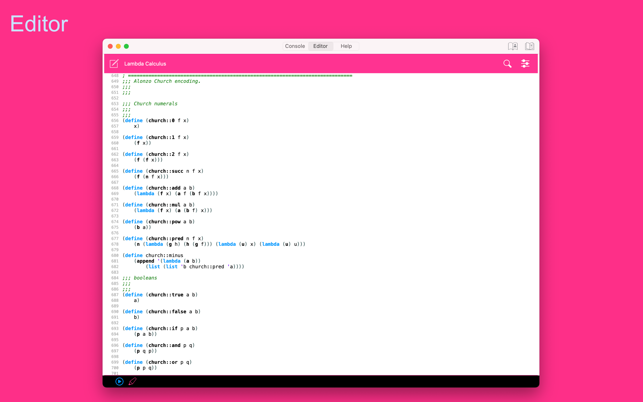Click the left panel icon in title bar

(x=513, y=46)
